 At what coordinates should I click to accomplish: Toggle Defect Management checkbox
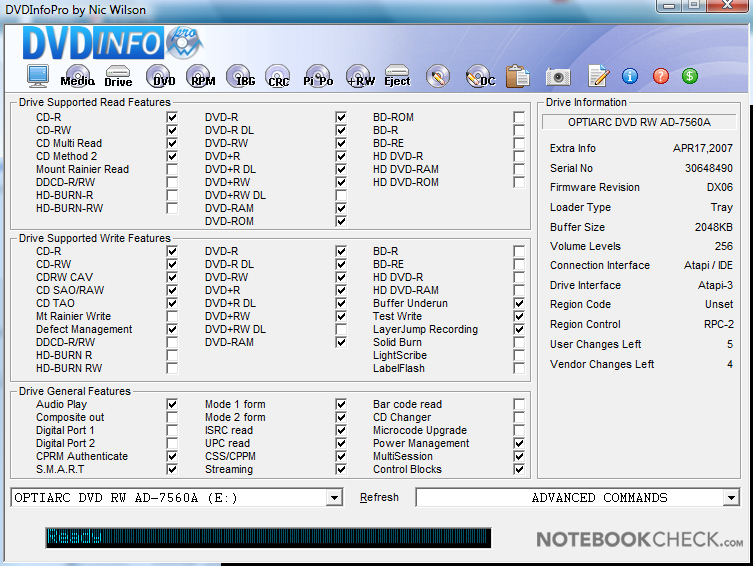[172, 329]
